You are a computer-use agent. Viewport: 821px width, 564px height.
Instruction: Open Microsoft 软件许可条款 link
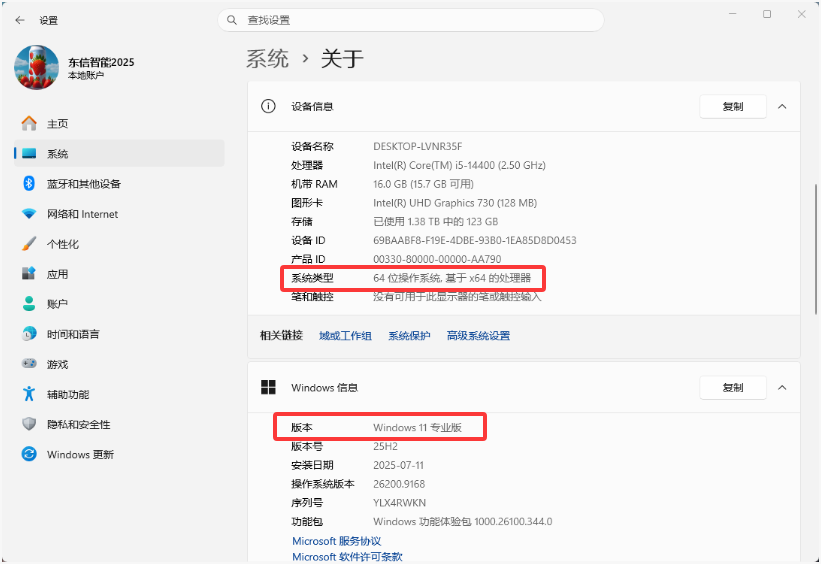pos(347,557)
